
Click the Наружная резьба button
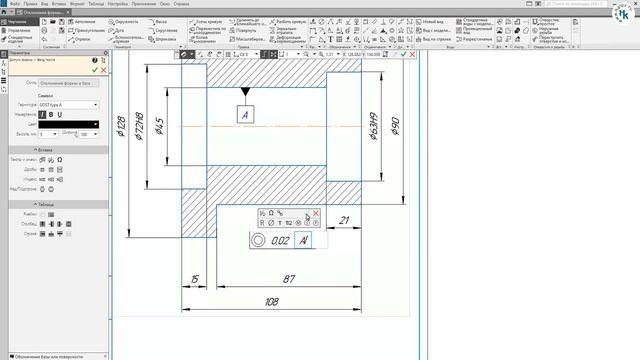tap(545, 31)
